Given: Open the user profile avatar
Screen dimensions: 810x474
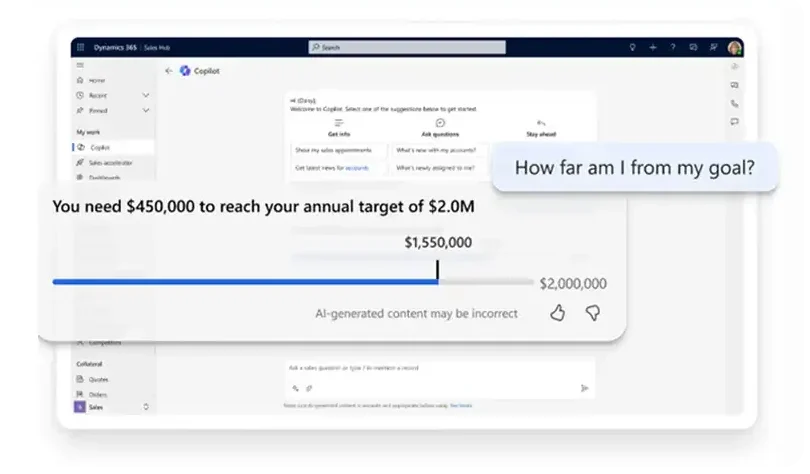Looking at the screenshot, I should (734, 48).
